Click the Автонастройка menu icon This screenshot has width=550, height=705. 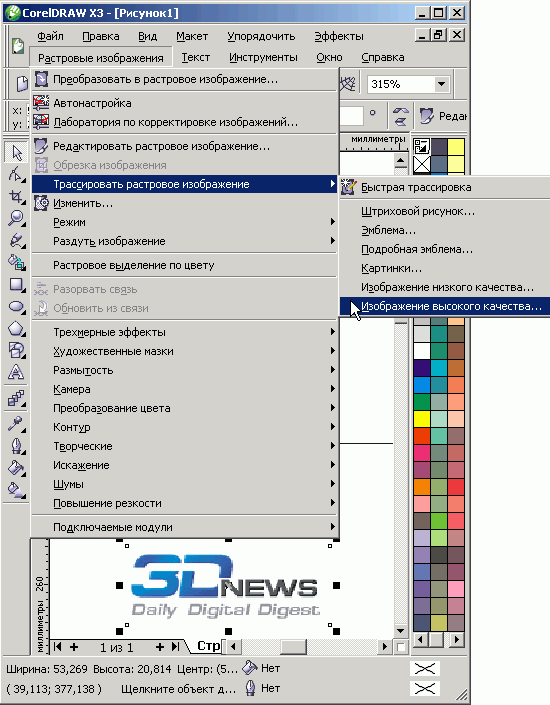click(x=41, y=103)
